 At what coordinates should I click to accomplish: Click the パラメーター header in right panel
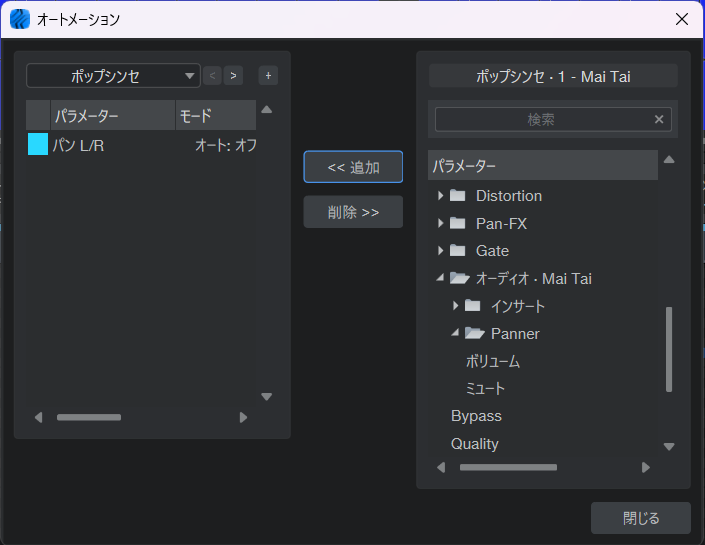pos(543,165)
